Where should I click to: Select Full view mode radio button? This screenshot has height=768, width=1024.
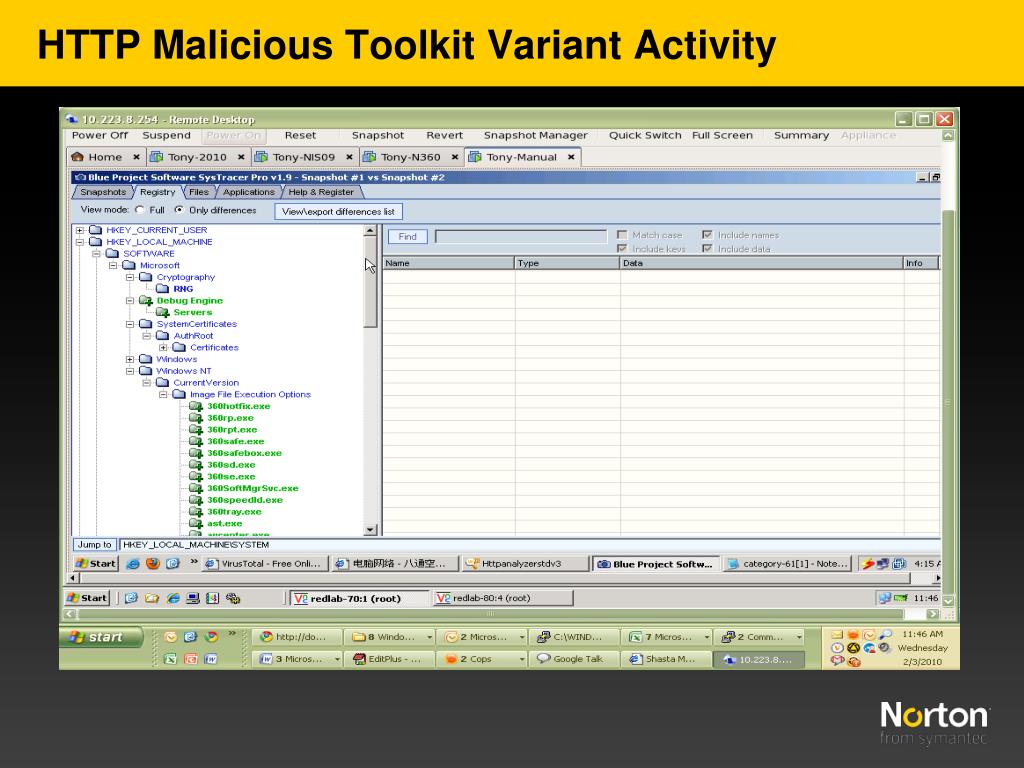(139, 210)
